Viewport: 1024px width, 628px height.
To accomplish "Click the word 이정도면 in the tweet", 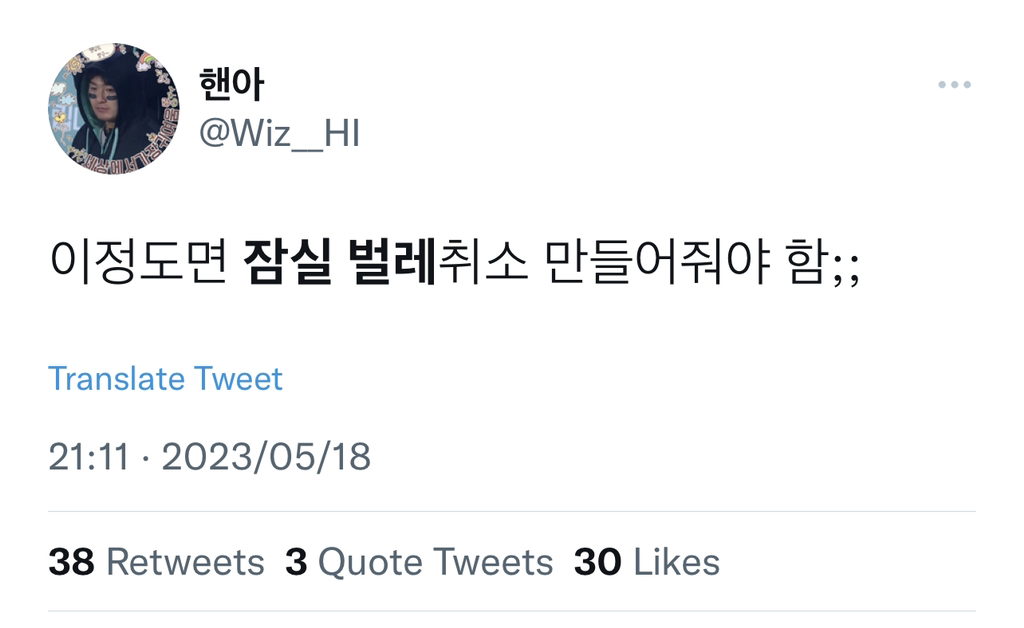I will point(138,262).
